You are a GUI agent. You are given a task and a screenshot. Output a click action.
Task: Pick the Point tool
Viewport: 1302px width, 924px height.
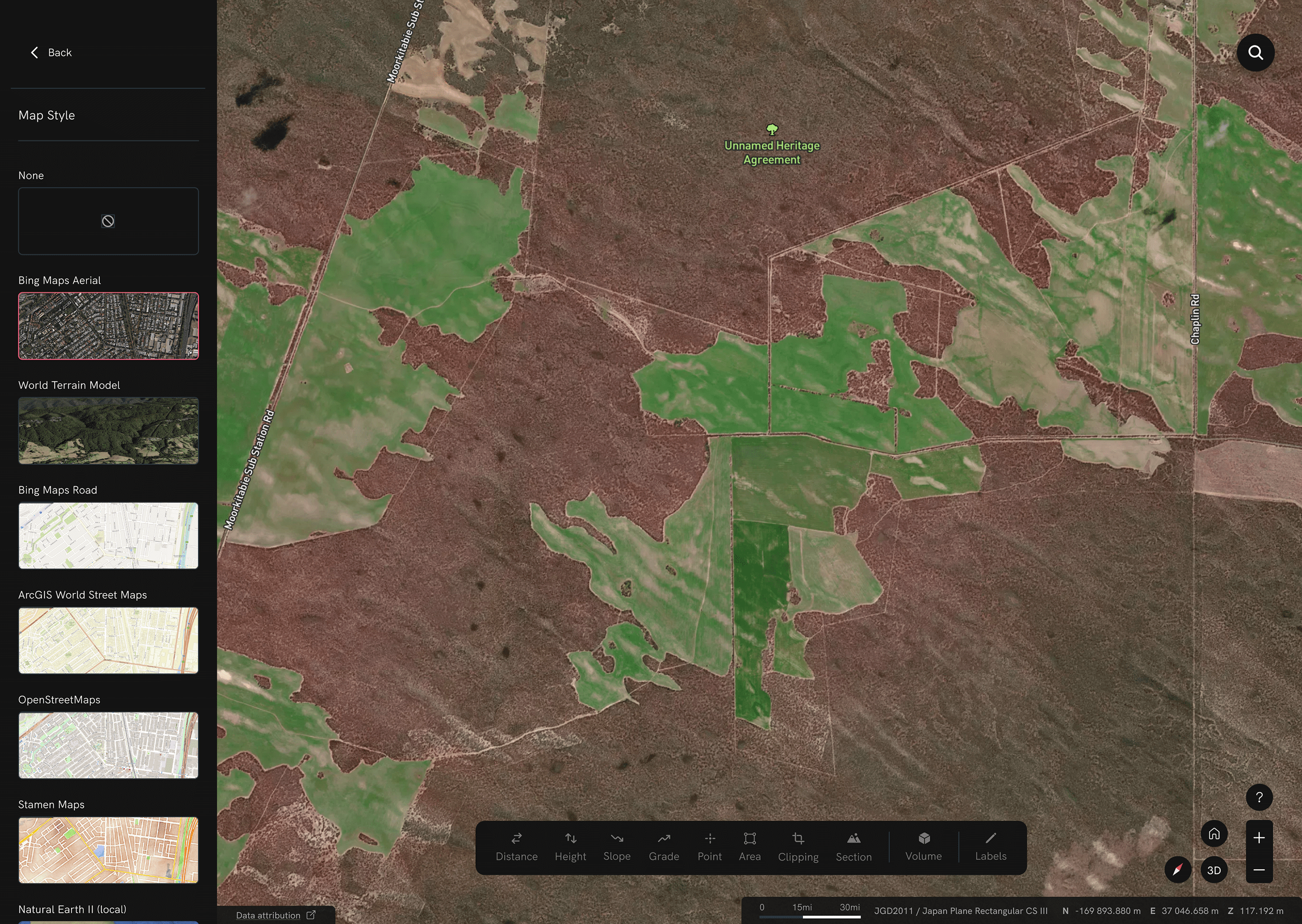click(x=709, y=846)
